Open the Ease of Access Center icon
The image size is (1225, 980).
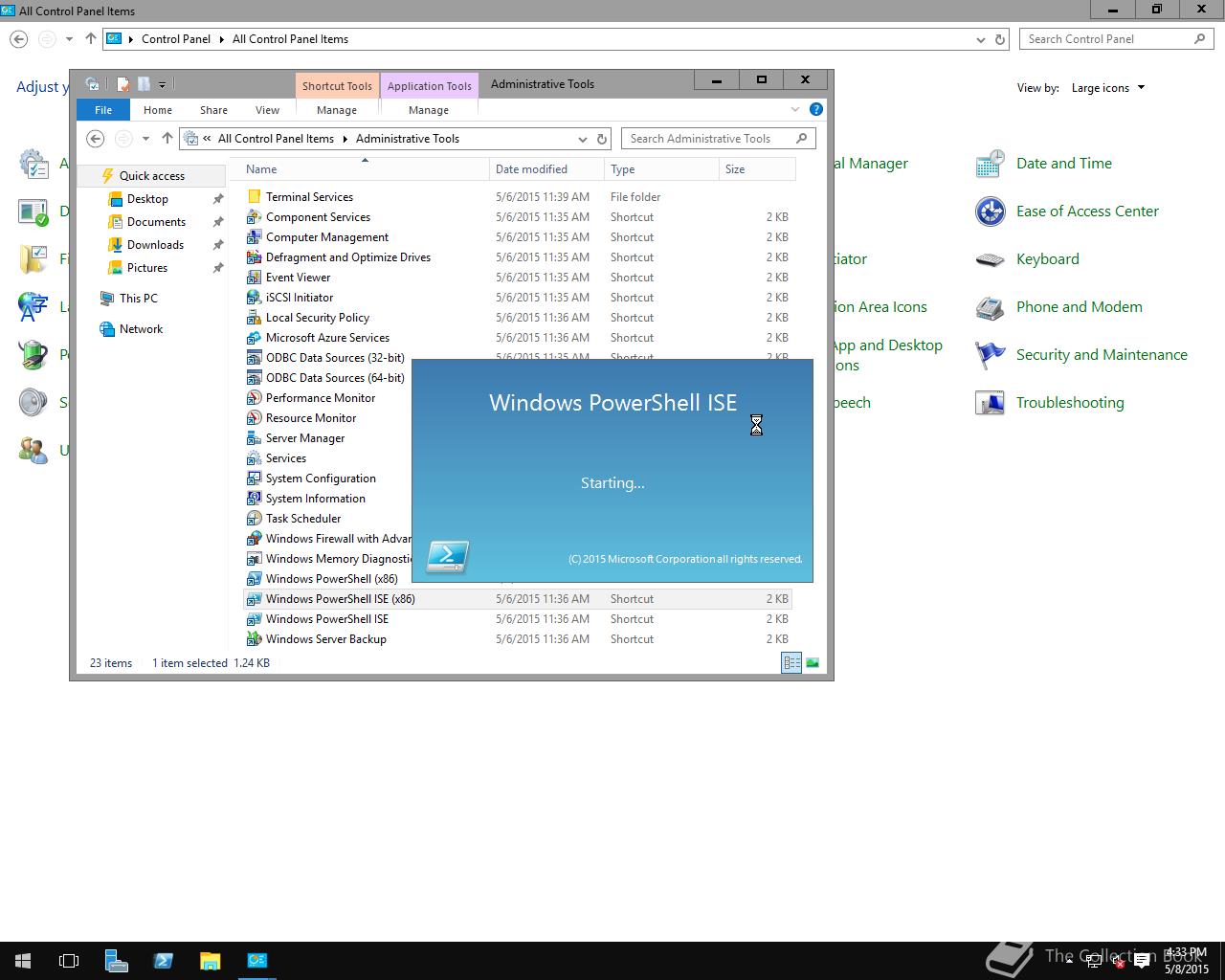click(990, 212)
